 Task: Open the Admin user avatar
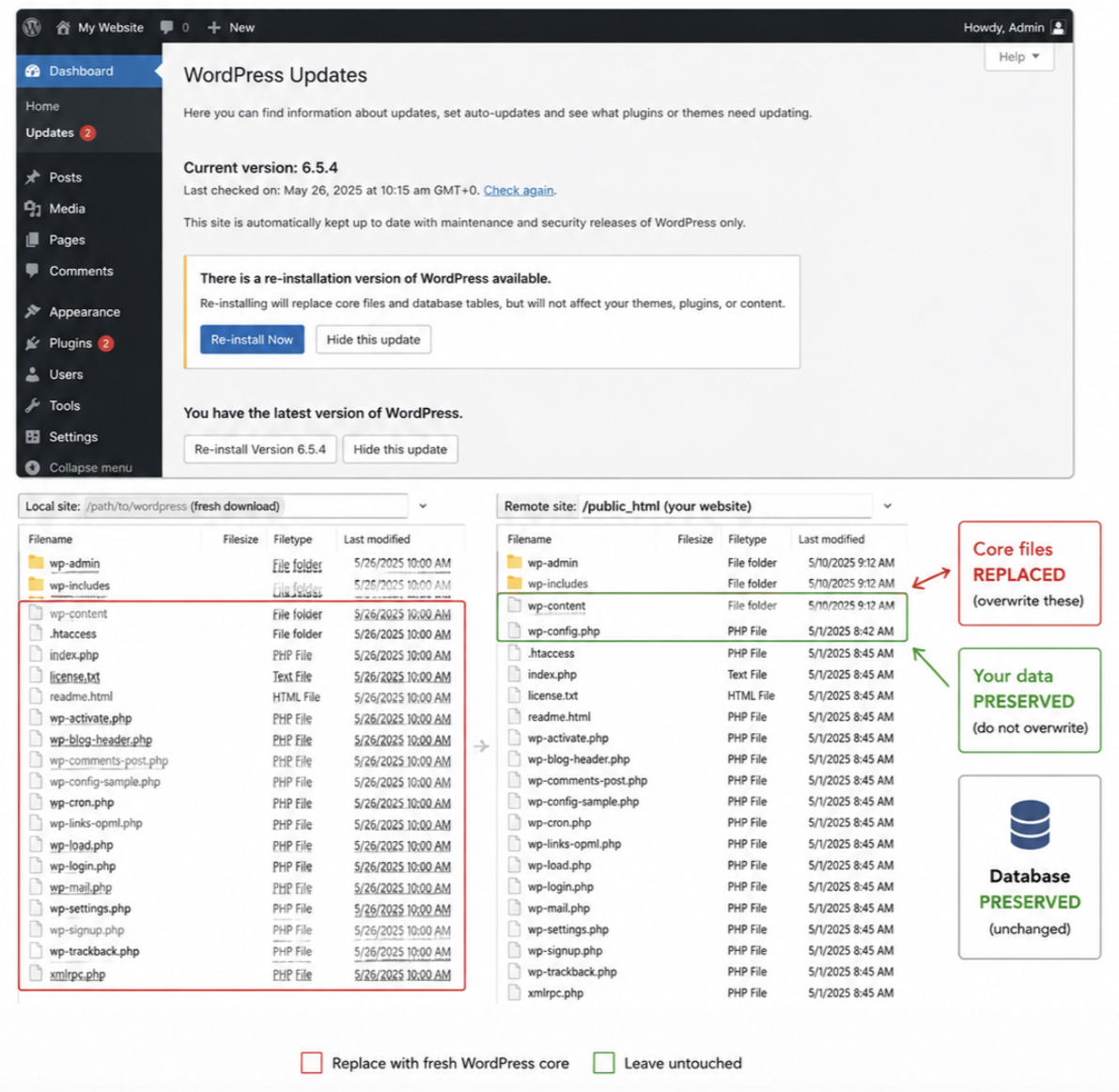pyautogui.click(x=1058, y=27)
